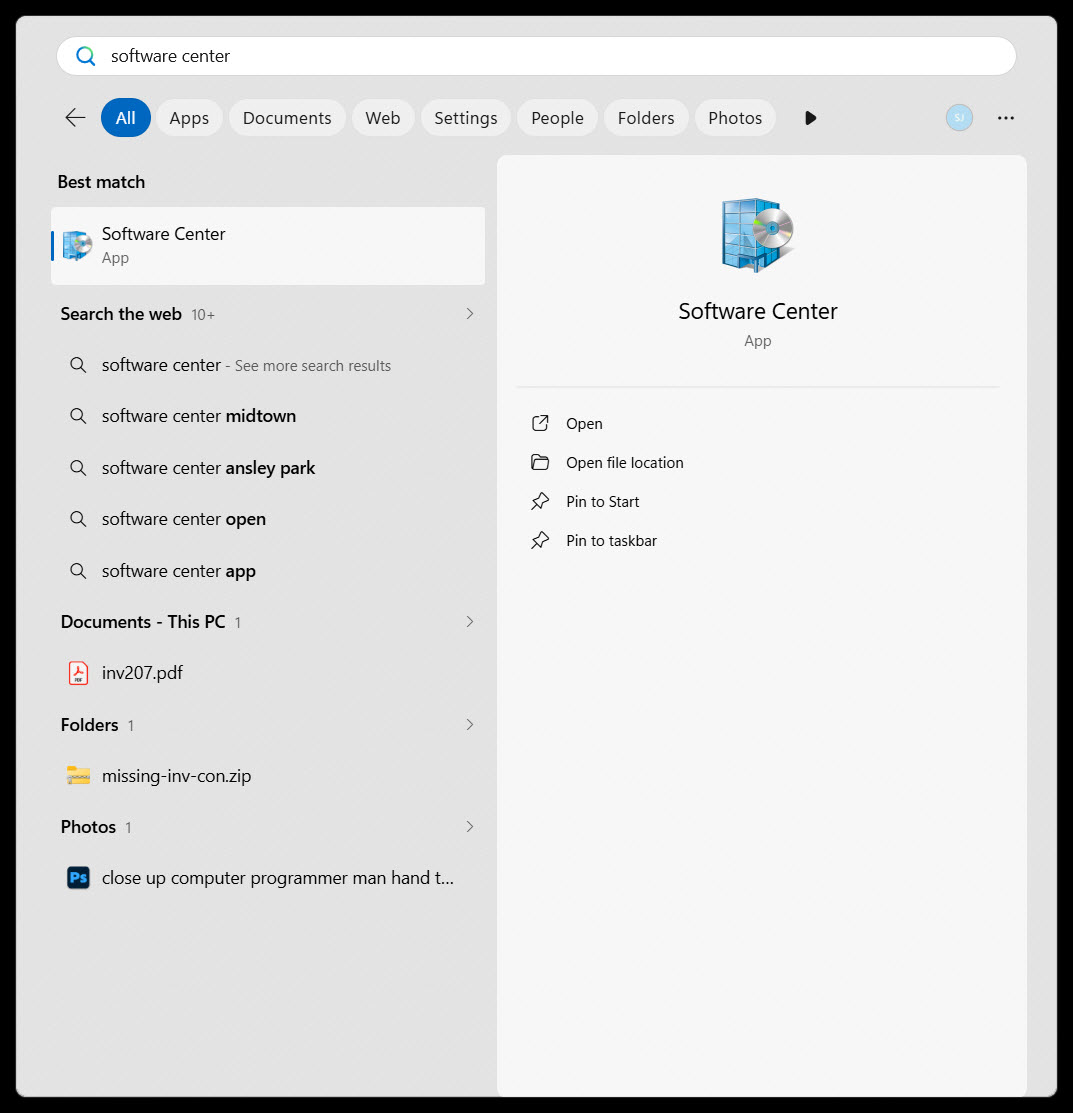Switch to the Documents filter tab

click(287, 118)
